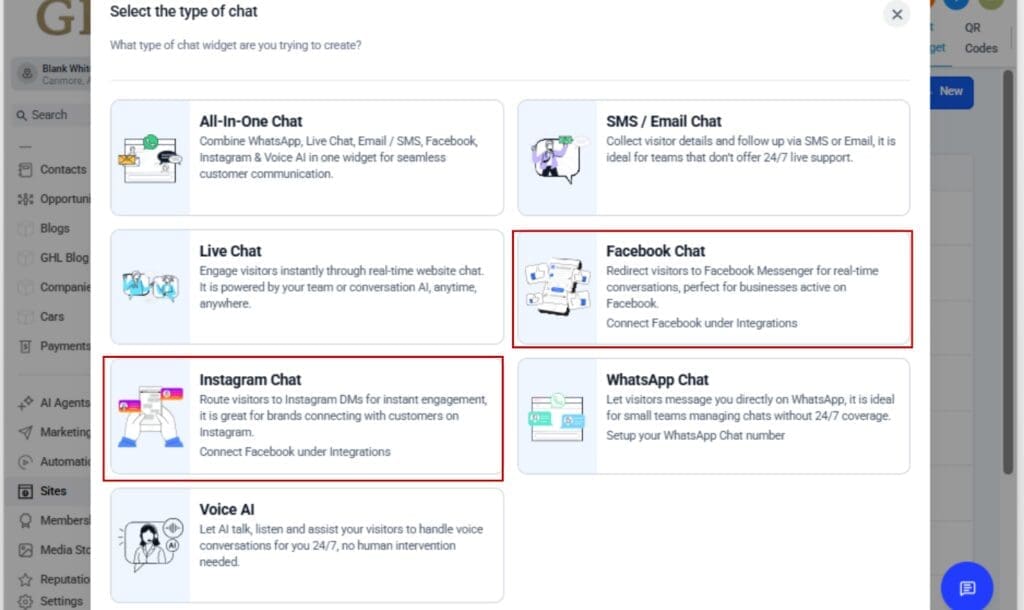
Task: Select the WhatsApp Chat option
Action: click(712, 417)
